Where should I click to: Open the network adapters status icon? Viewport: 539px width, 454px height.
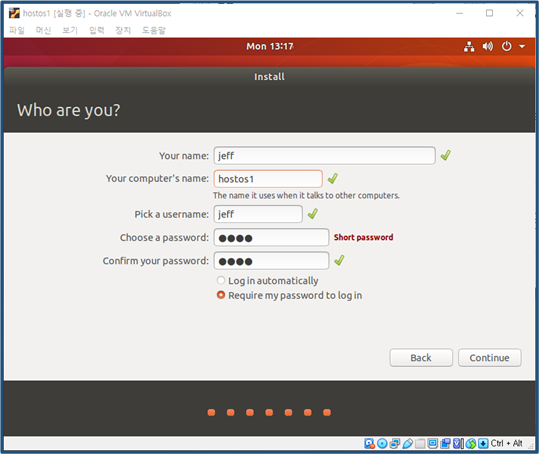(395, 444)
